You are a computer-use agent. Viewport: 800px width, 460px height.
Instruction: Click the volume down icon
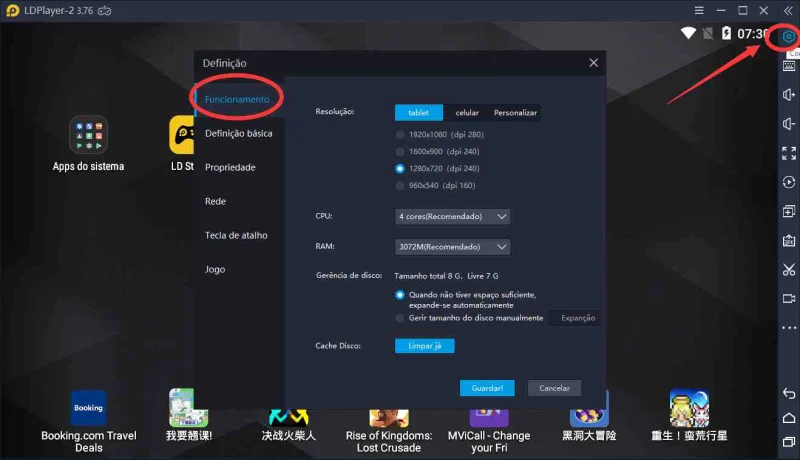pos(789,124)
